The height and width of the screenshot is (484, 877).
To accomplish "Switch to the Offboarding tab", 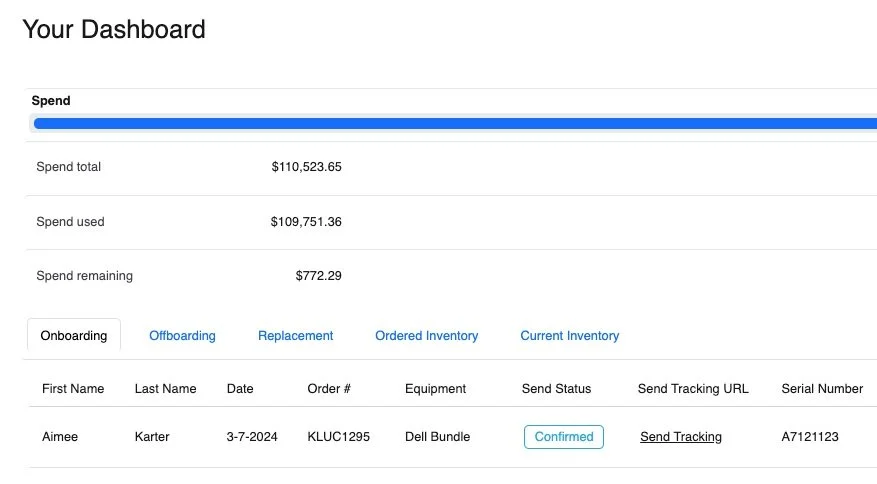I will [182, 336].
